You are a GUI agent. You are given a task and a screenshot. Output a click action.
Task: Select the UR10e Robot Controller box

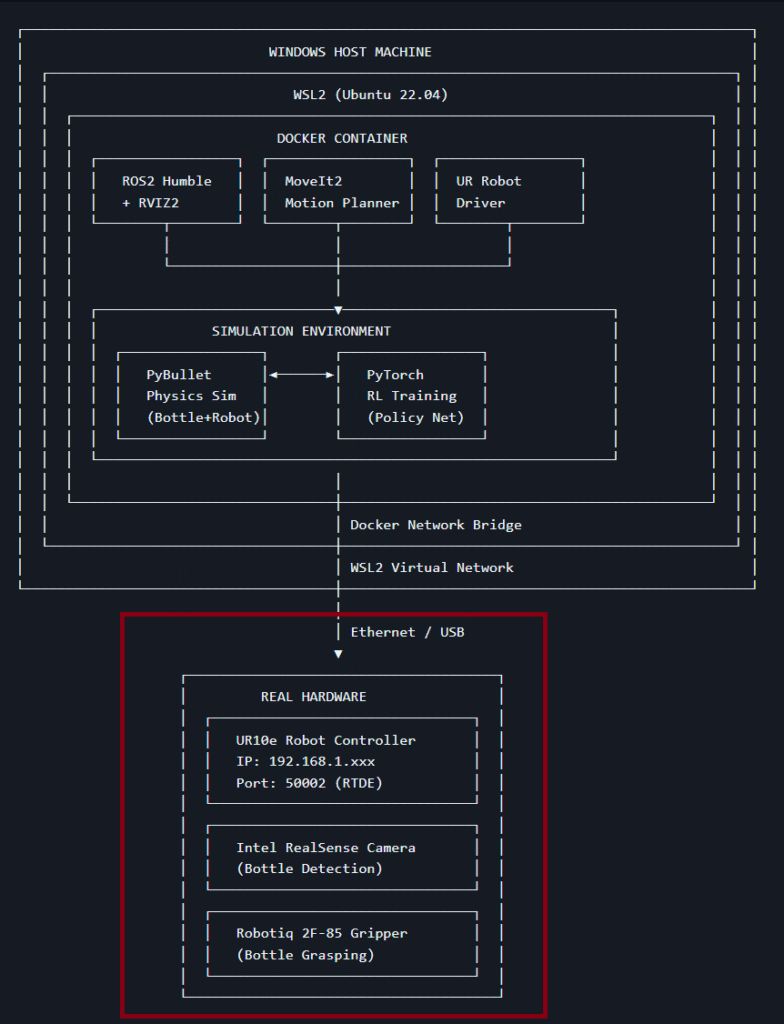pos(342,761)
